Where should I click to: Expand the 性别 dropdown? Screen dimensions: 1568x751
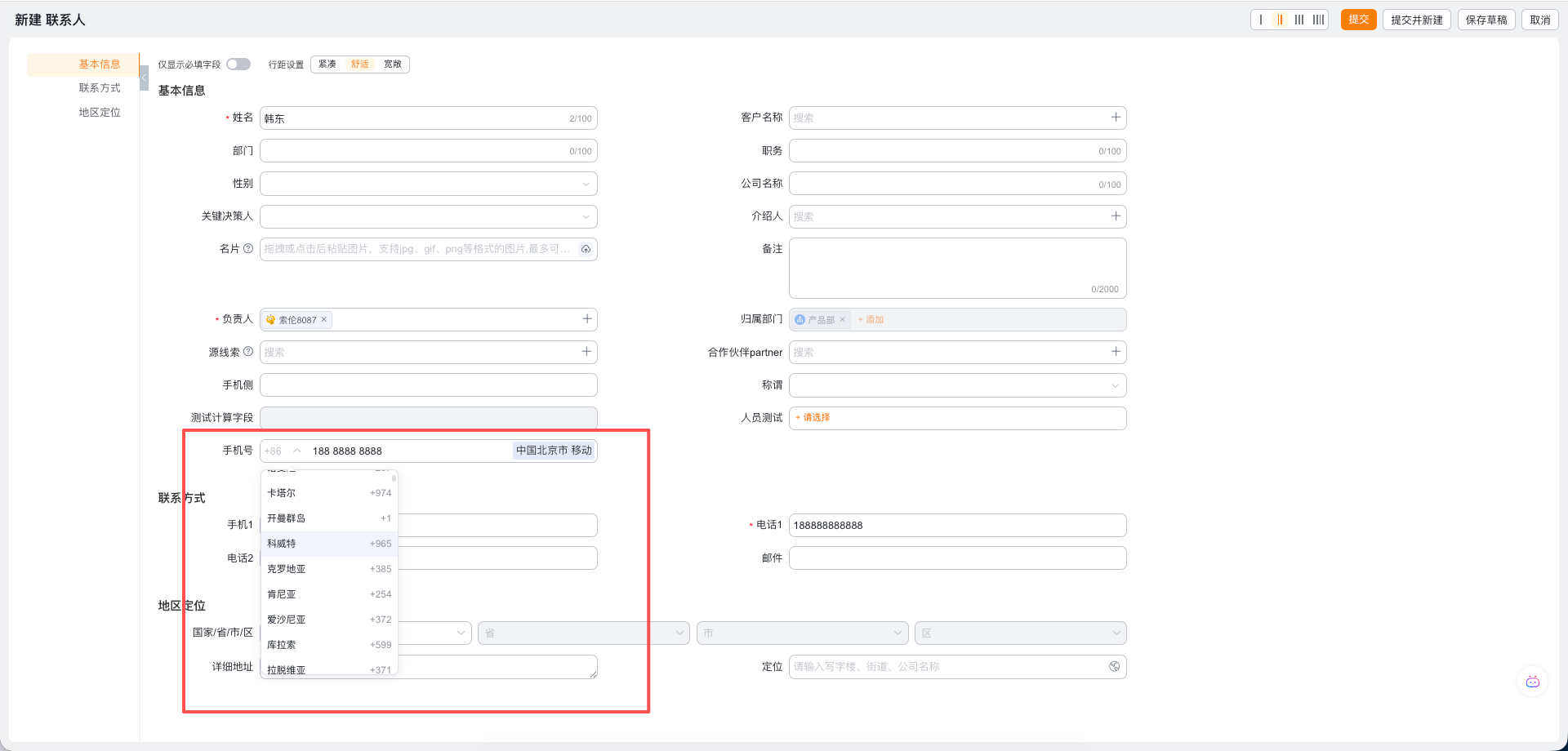tap(429, 184)
